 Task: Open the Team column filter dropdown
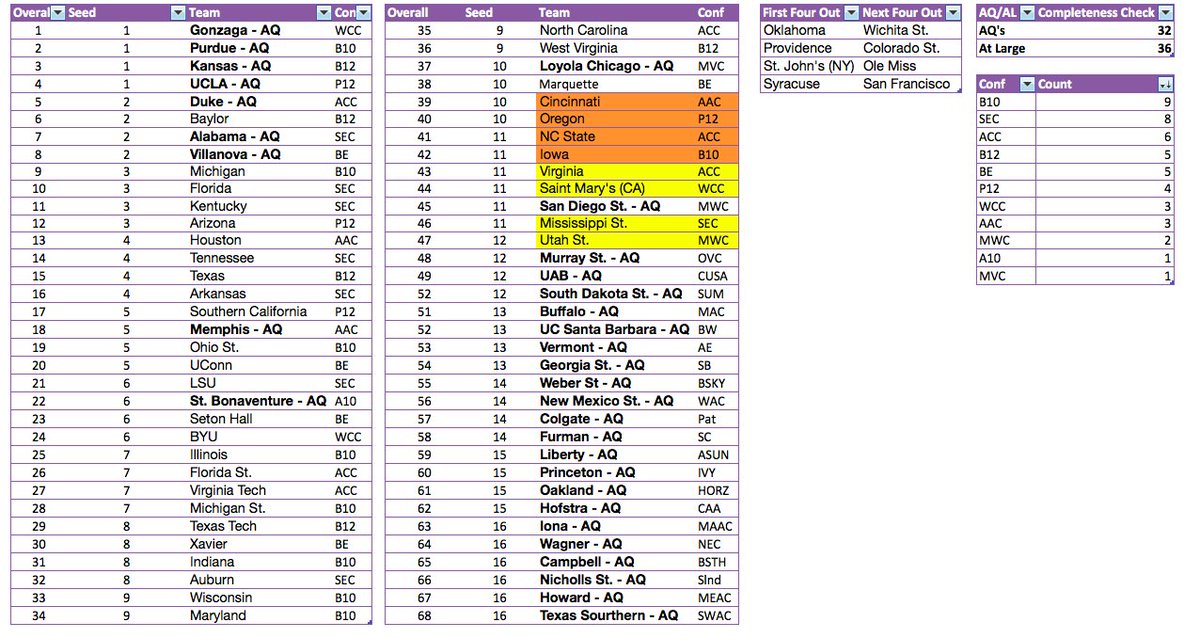pos(322,13)
